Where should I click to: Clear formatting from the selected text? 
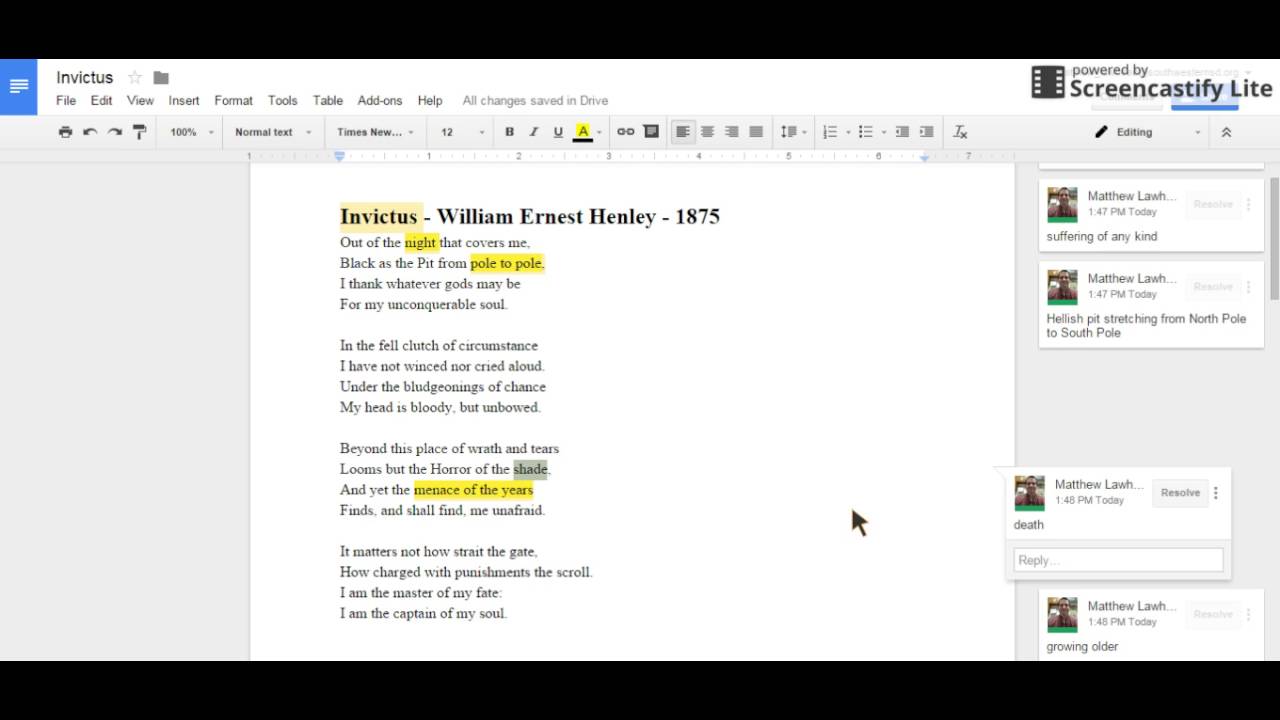pos(961,132)
